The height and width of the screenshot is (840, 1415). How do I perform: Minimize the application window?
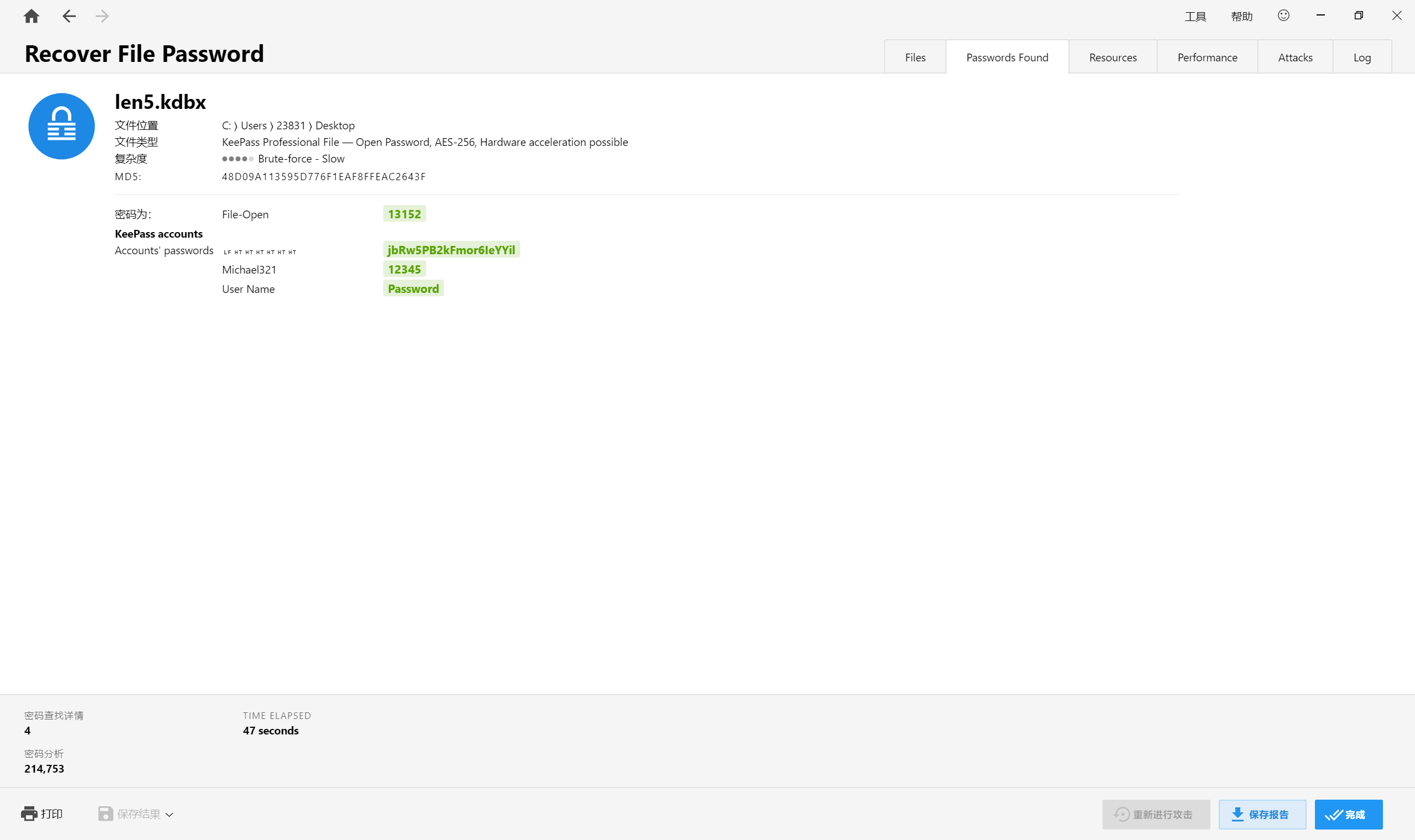tap(1320, 15)
